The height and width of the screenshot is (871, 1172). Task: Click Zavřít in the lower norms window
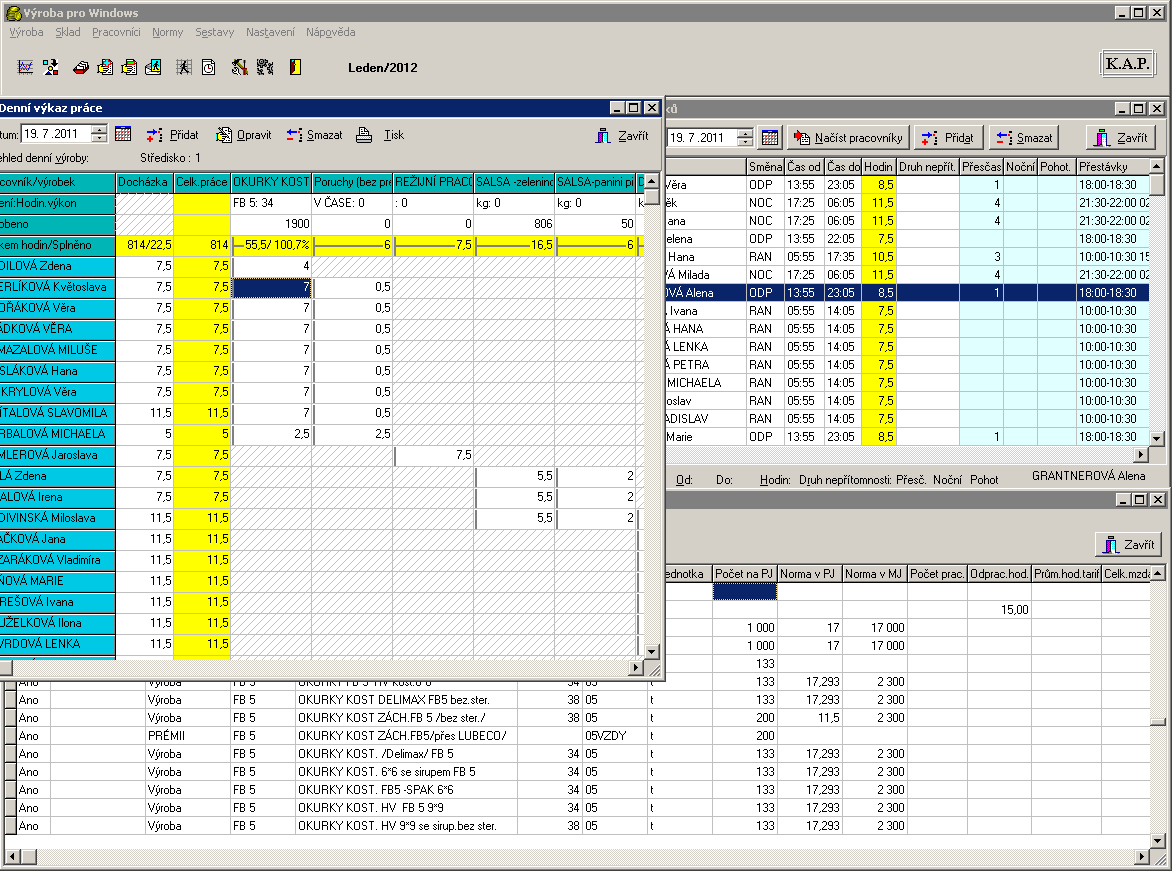(1129, 544)
